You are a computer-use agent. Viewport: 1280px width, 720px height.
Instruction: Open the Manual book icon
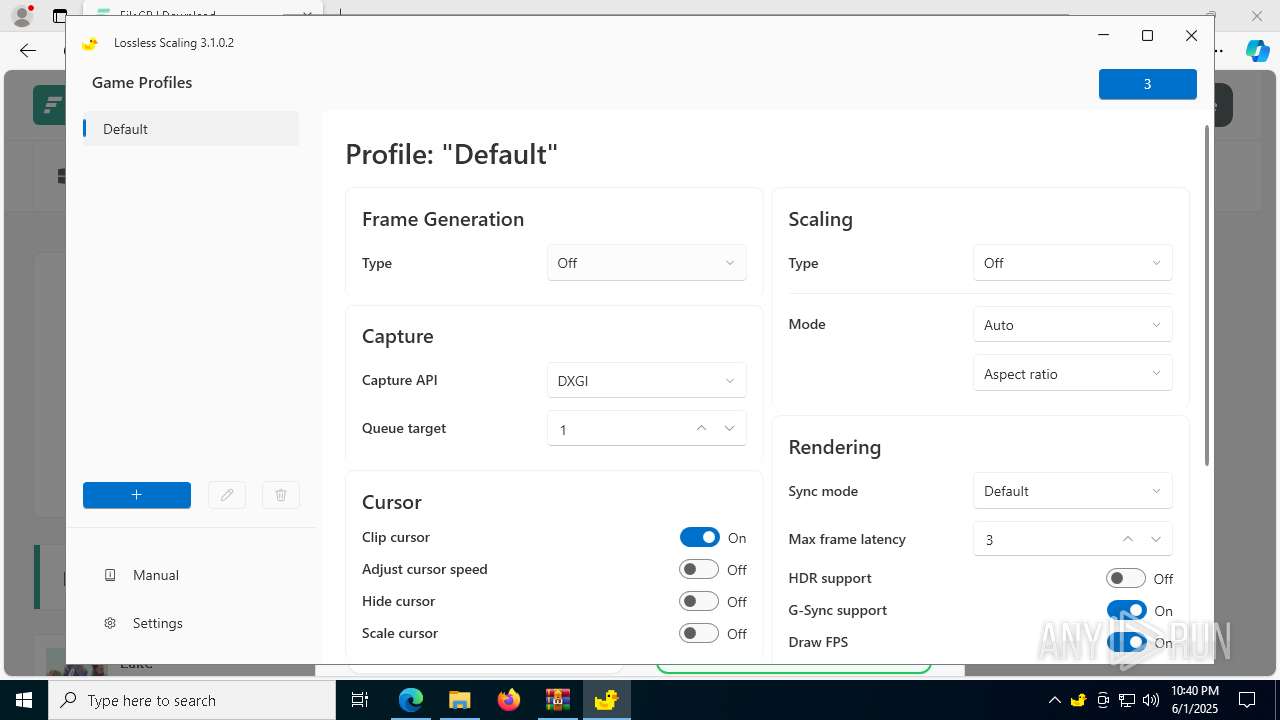pos(110,575)
